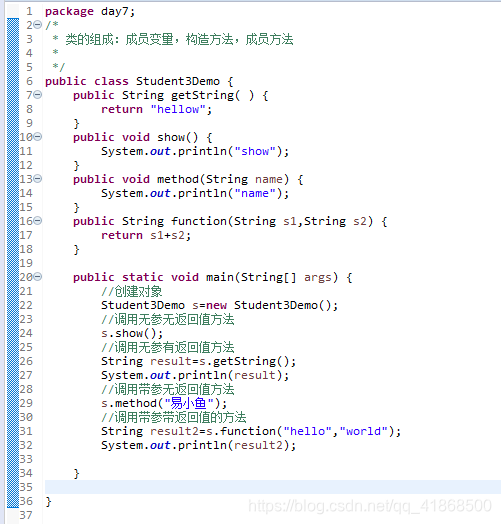The height and width of the screenshot is (524, 501).
Task: Click line number 1 in the gutter
Action: [29, 11]
